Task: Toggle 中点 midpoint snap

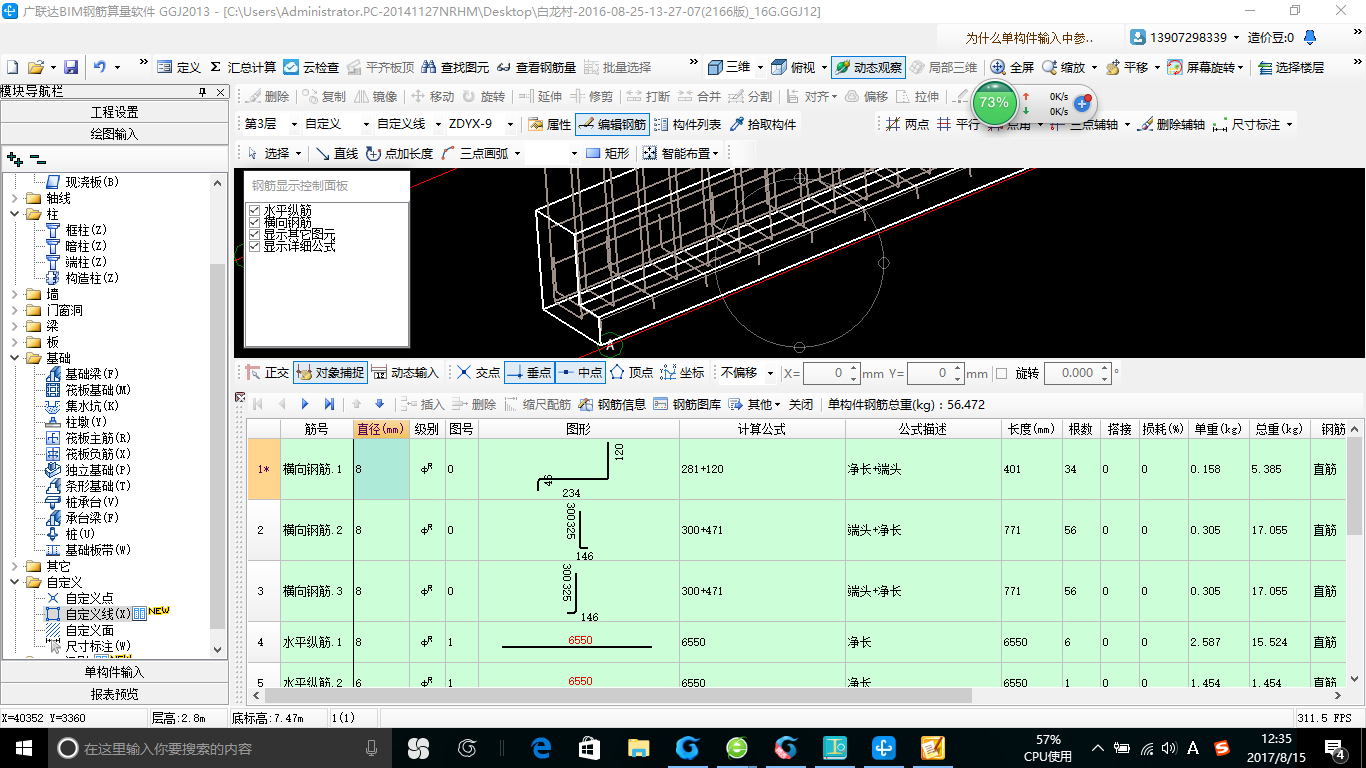Action: pyautogui.click(x=580, y=373)
